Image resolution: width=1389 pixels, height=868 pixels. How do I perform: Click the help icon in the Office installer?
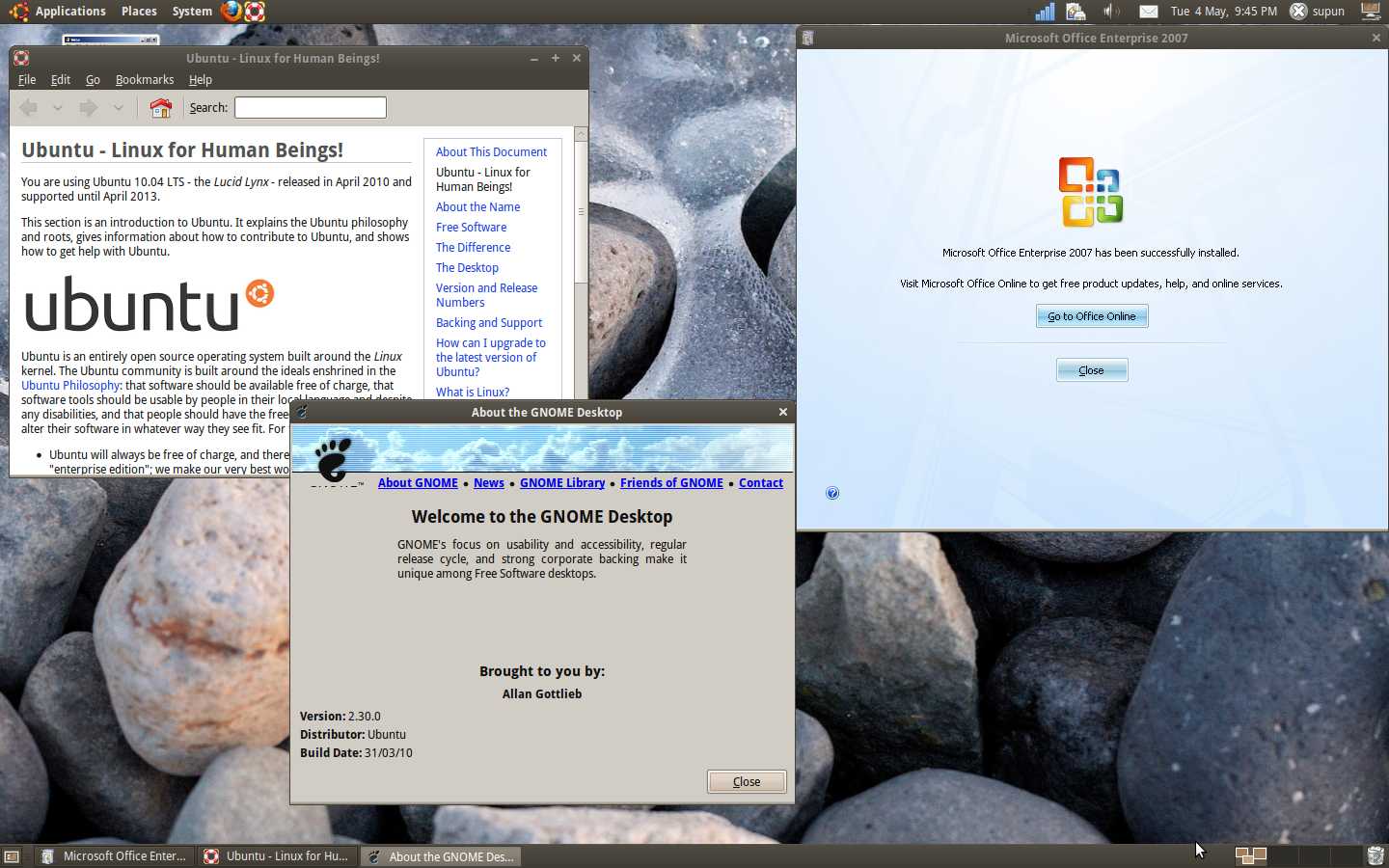click(832, 493)
